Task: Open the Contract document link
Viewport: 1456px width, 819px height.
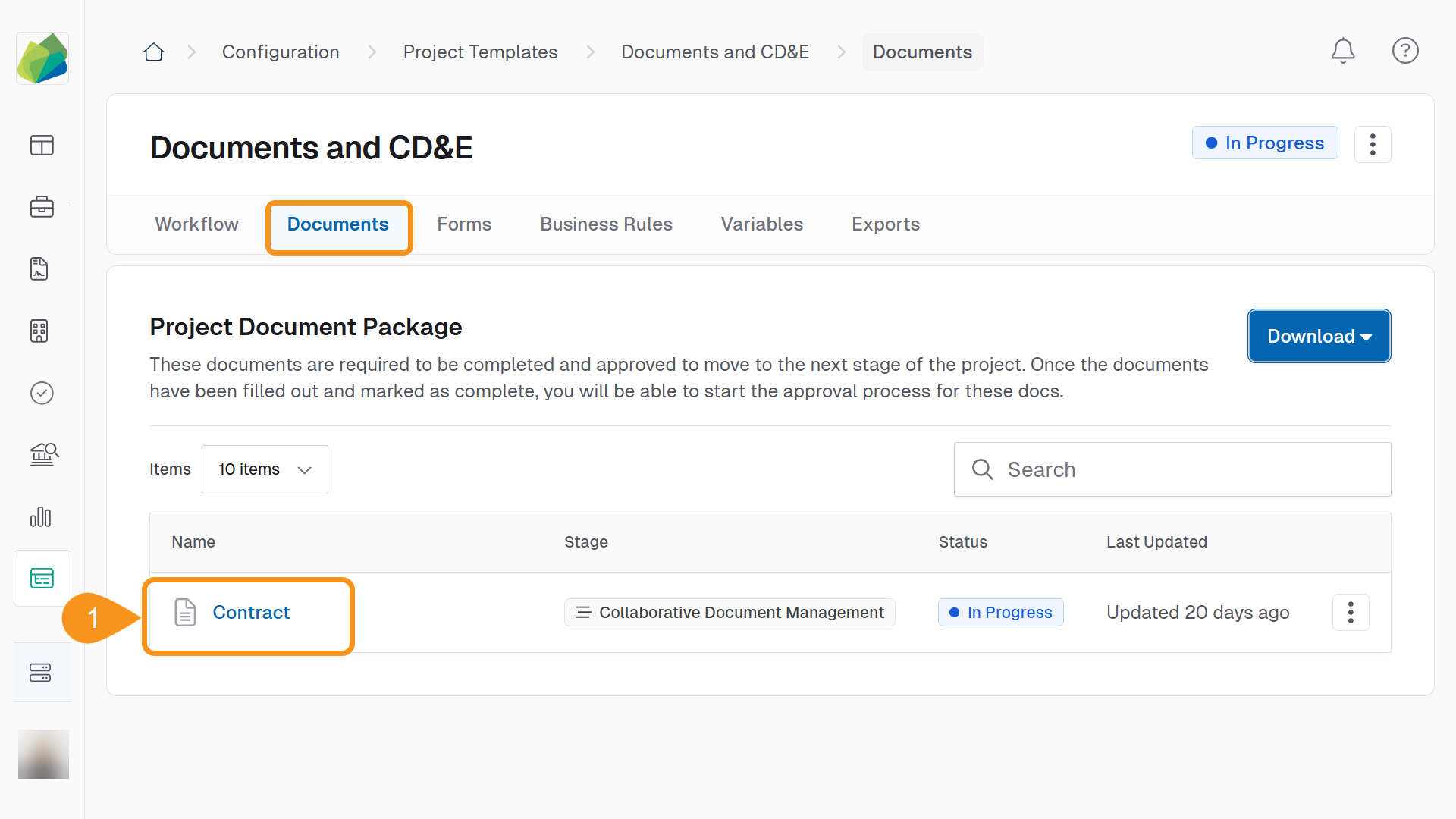Action: tap(251, 613)
